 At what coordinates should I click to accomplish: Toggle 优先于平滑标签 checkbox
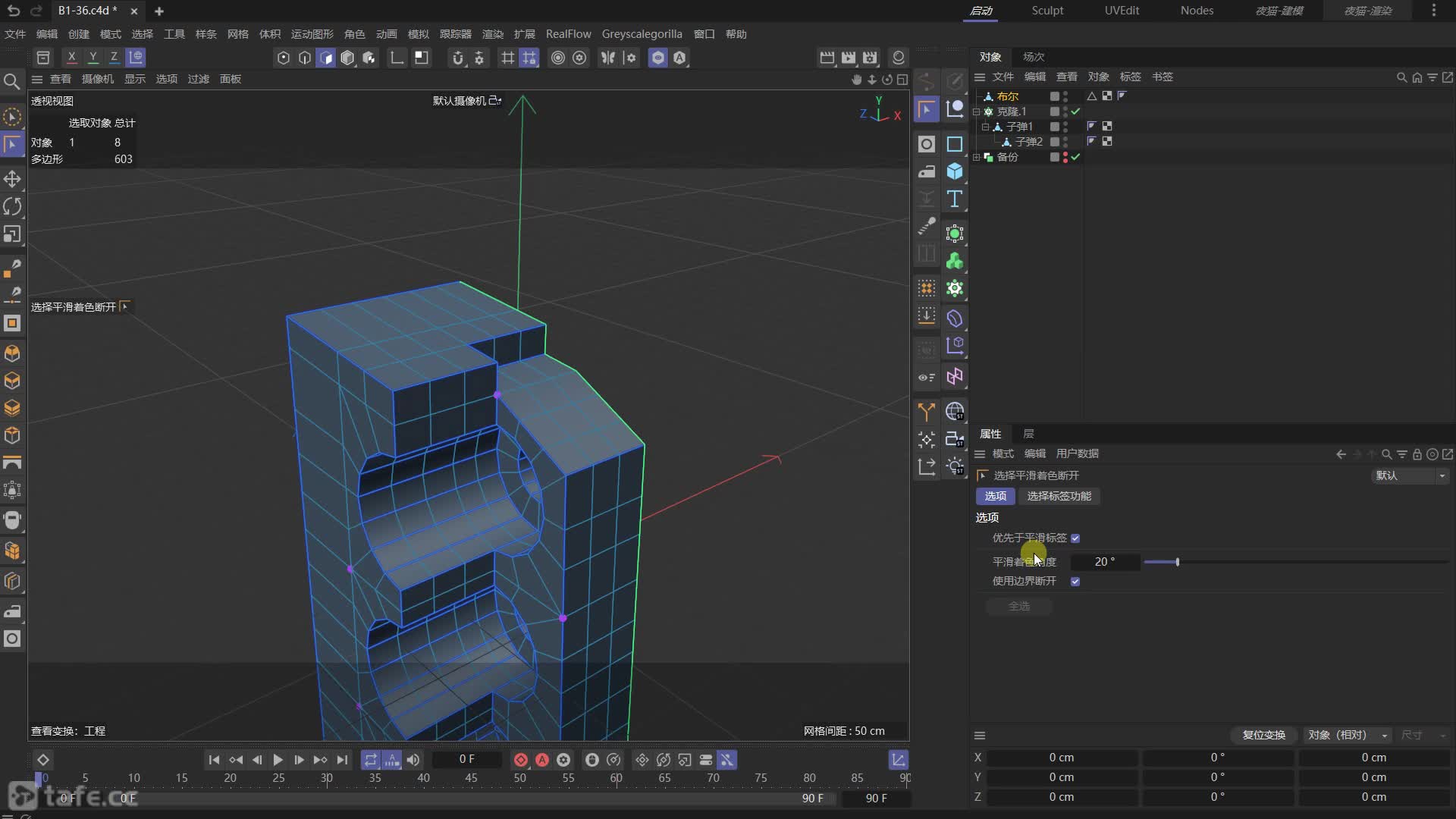(x=1075, y=538)
